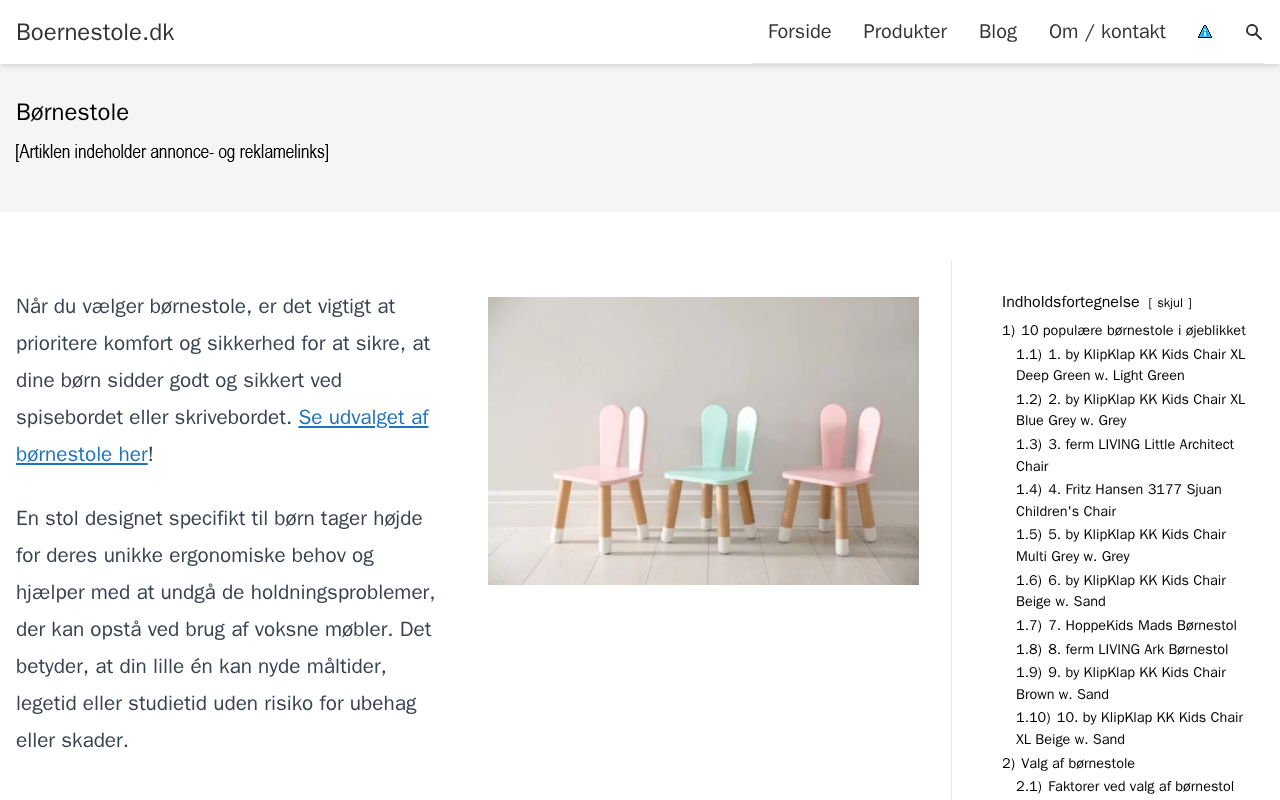Jump to '10 populære børnestole i øjeblikket'
Screen dimensions: 1280x800
tap(1124, 330)
